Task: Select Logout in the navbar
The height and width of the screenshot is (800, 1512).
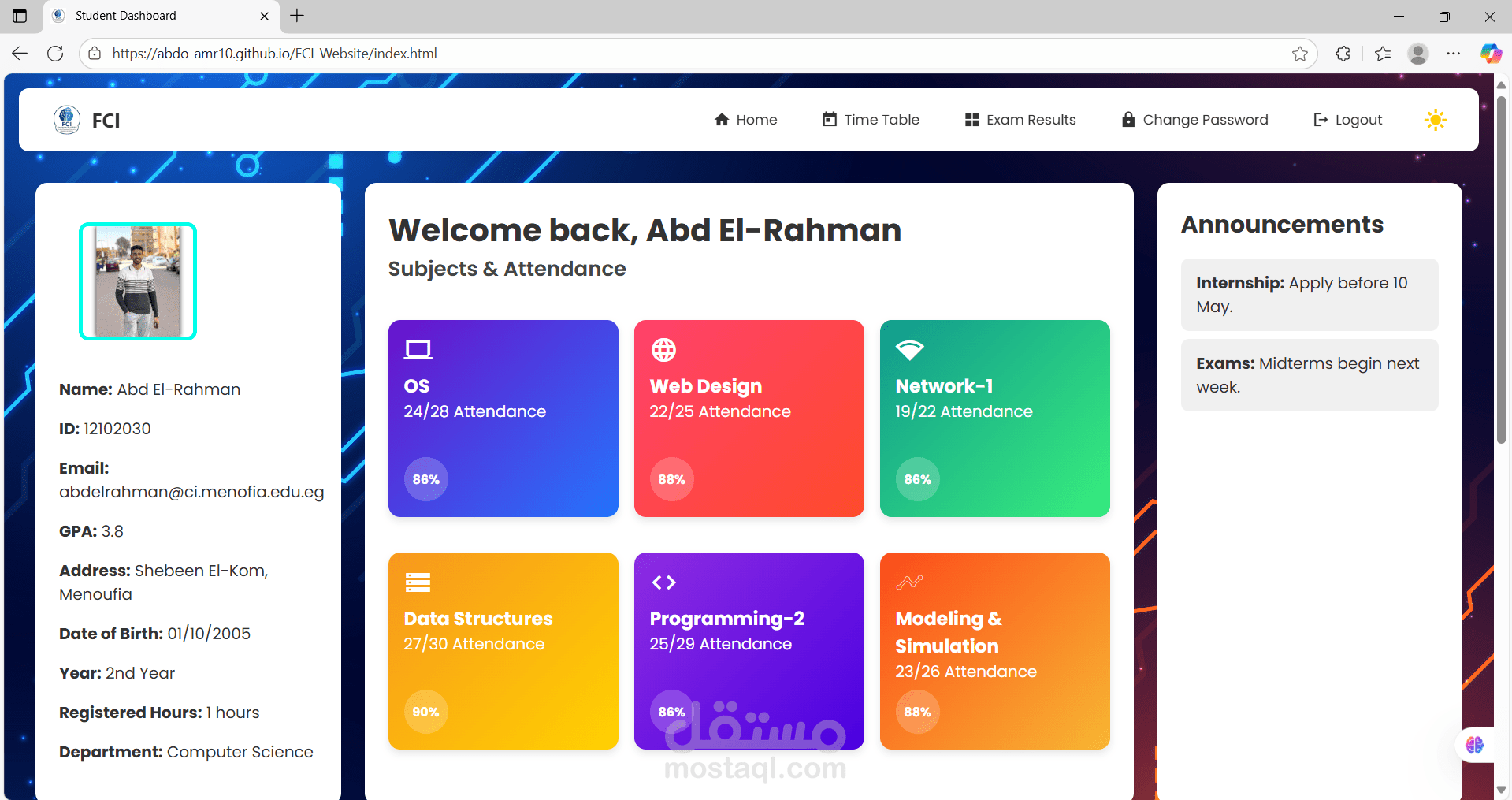Action: coord(1347,120)
